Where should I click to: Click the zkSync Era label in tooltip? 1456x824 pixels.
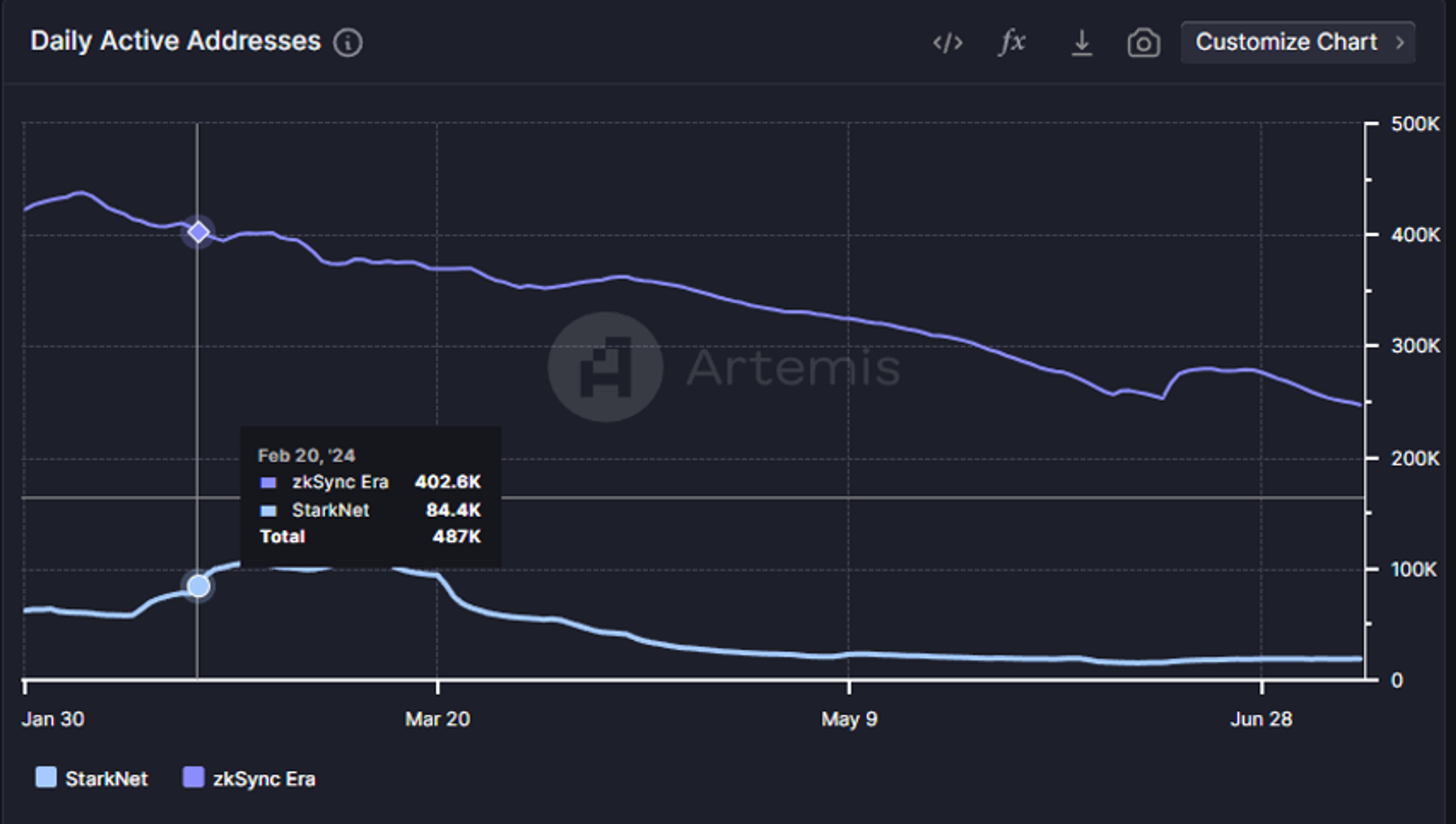coord(340,483)
